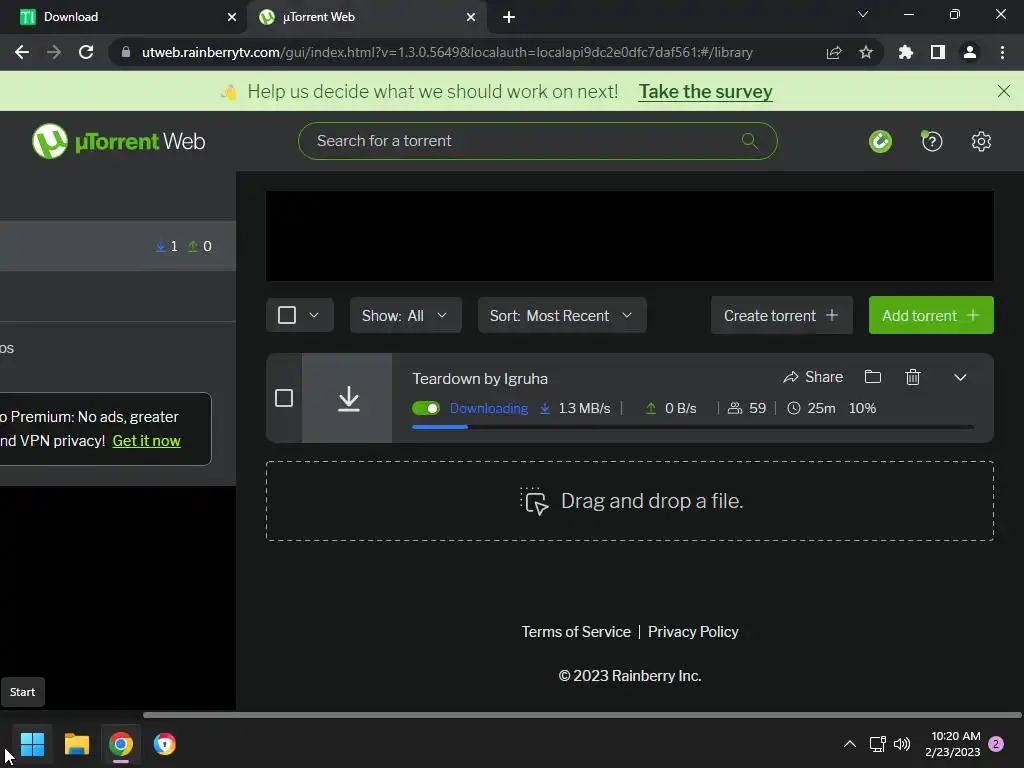Click the Teardown download progress bar
Screen dimensions: 1024x768
(x=692, y=427)
